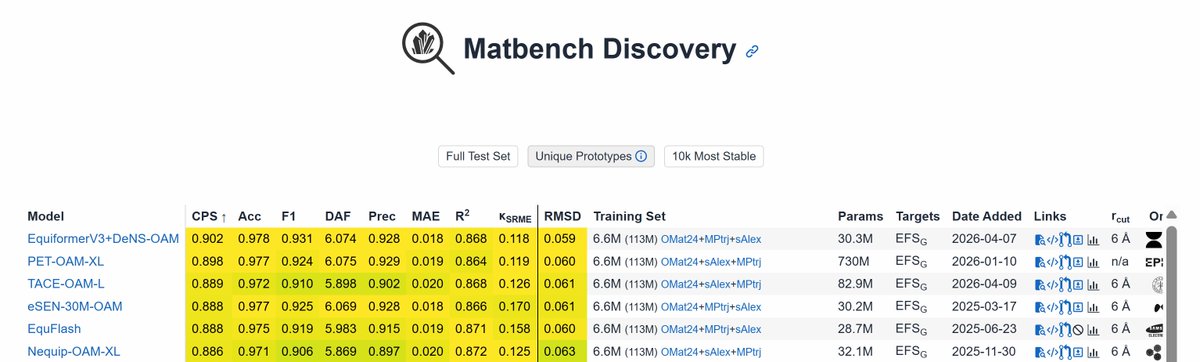
Task: Select the Unique Prototypes option
Action: pos(591,157)
